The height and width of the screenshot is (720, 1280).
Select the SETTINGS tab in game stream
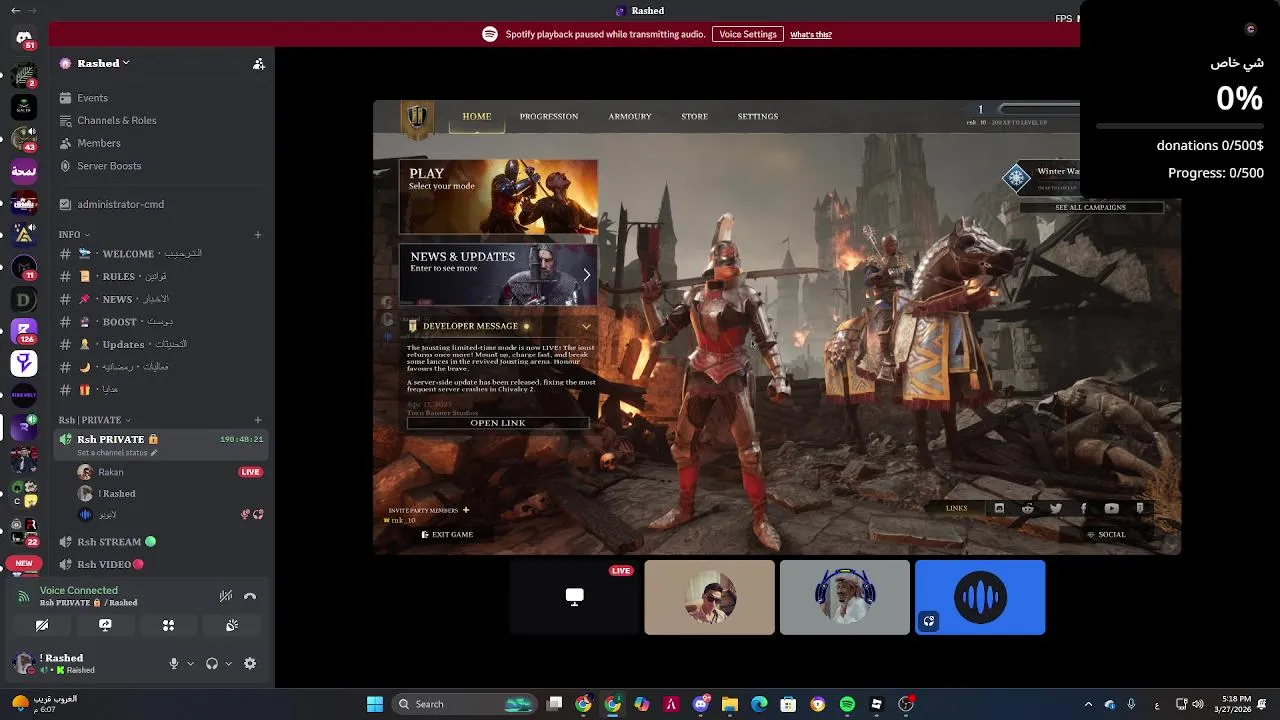click(758, 116)
